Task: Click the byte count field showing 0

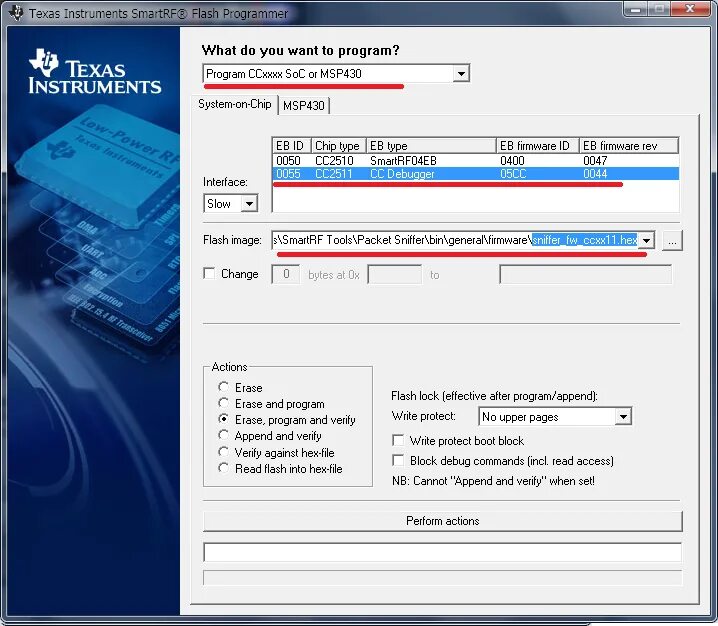Action: click(x=285, y=274)
